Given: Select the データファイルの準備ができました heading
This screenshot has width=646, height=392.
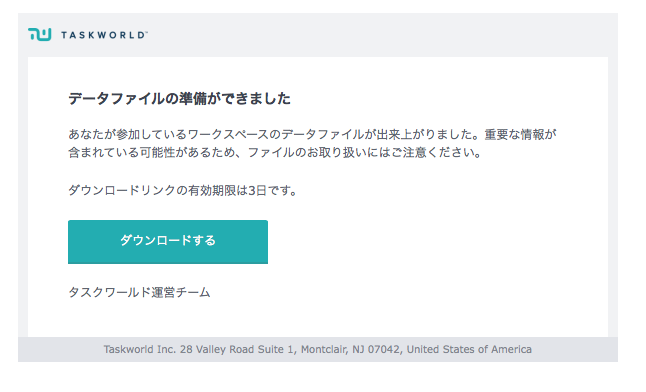Looking at the screenshot, I should tap(179, 99).
